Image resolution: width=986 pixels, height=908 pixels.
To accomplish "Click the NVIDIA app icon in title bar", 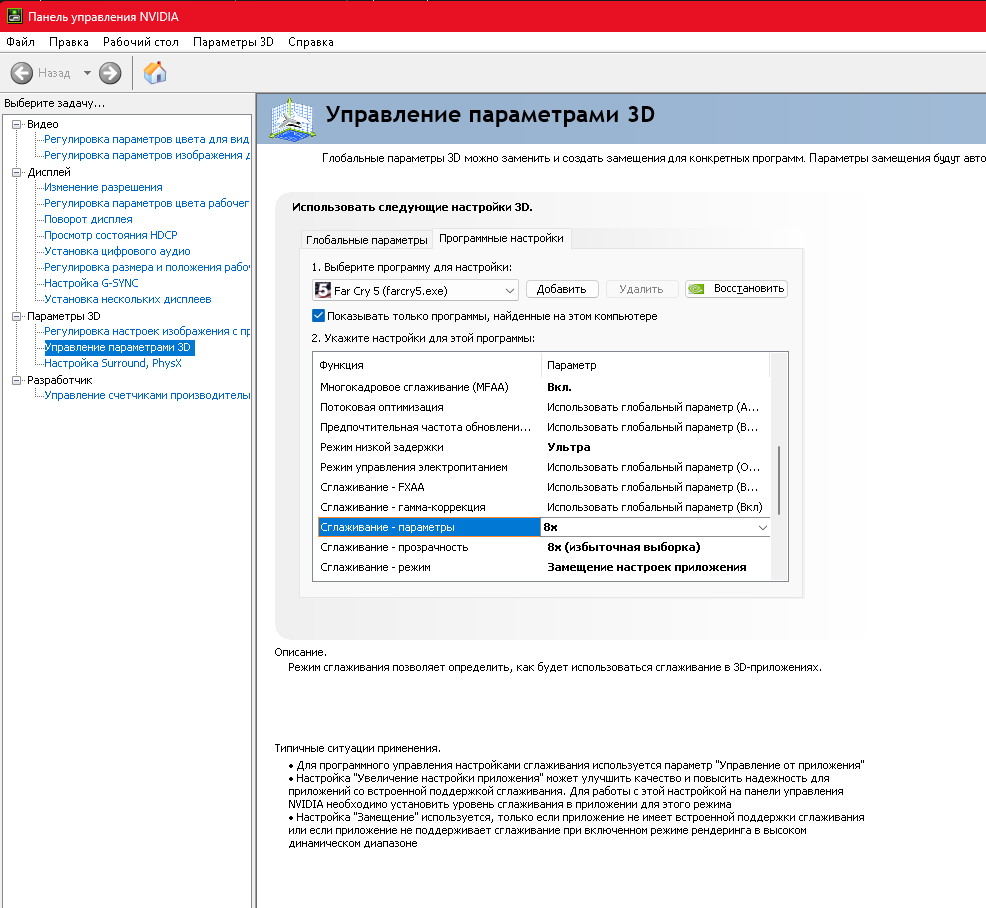I will coord(14,16).
